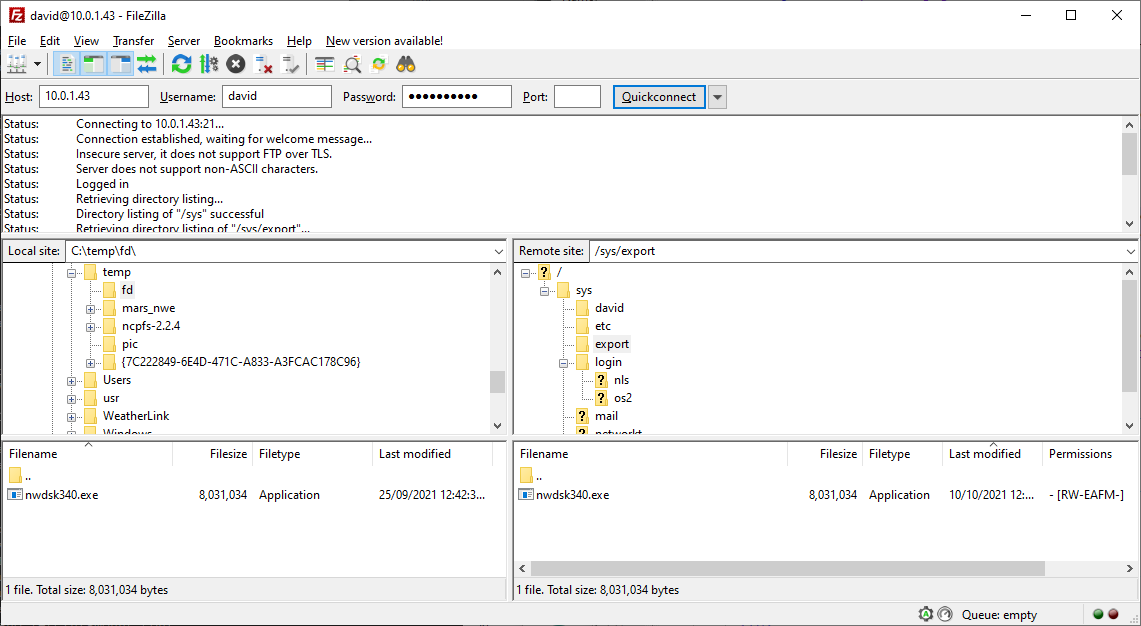The width and height of the screenshot is (1141, 626).
Task: Open the Bookmarks menu
Action: [243, 41]
